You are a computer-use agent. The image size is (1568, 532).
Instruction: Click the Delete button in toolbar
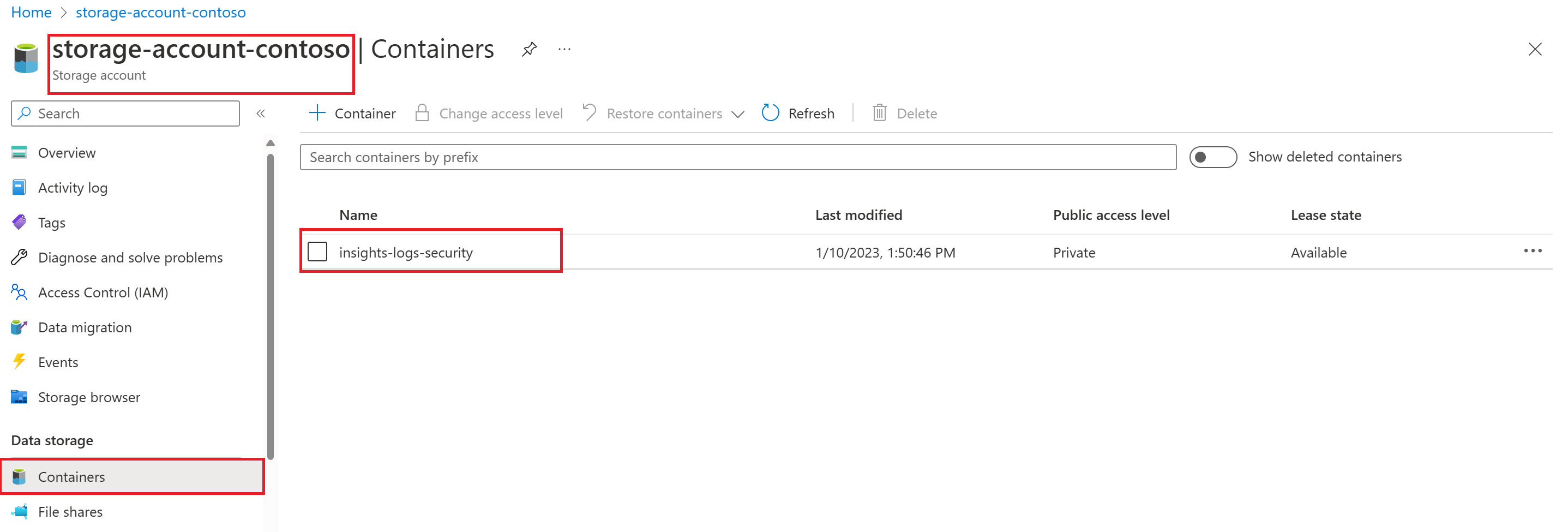[x=904, y=113]
